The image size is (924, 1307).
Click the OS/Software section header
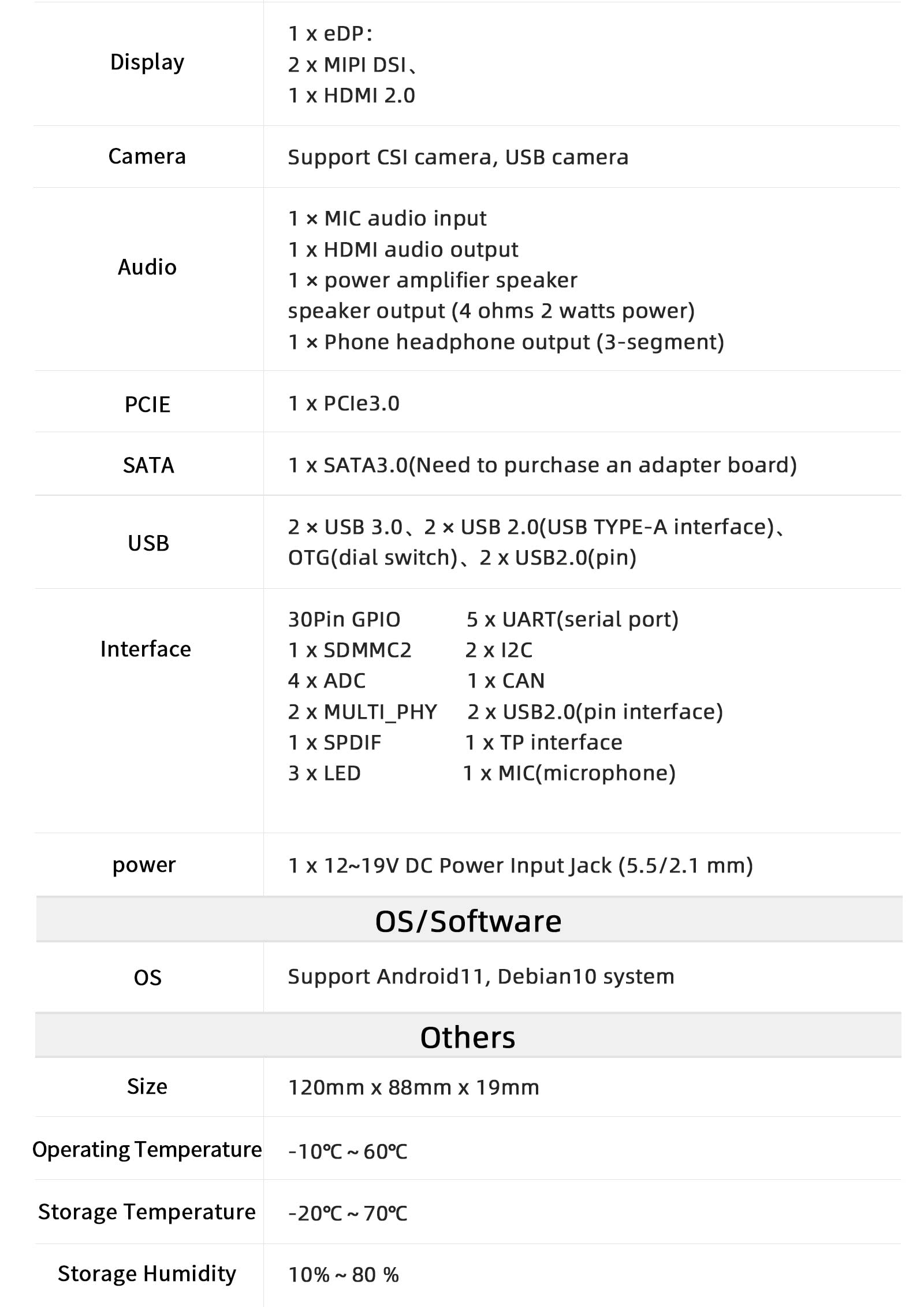click(x=468, y=921)
